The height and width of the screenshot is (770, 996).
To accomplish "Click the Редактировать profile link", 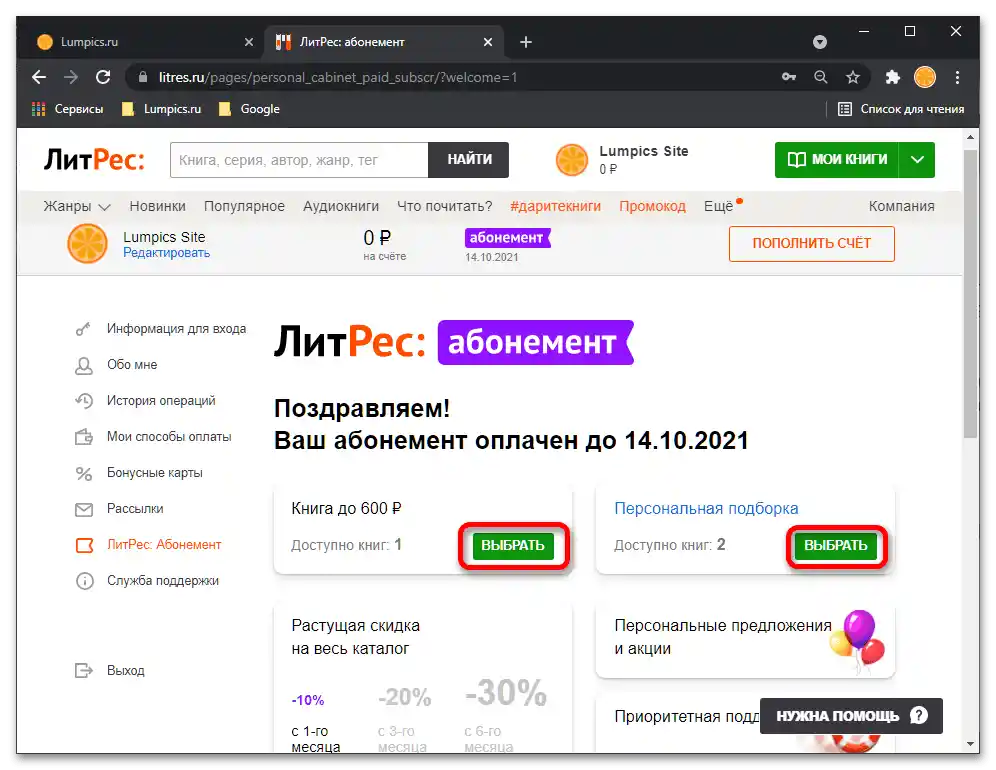I will (166, 253).
